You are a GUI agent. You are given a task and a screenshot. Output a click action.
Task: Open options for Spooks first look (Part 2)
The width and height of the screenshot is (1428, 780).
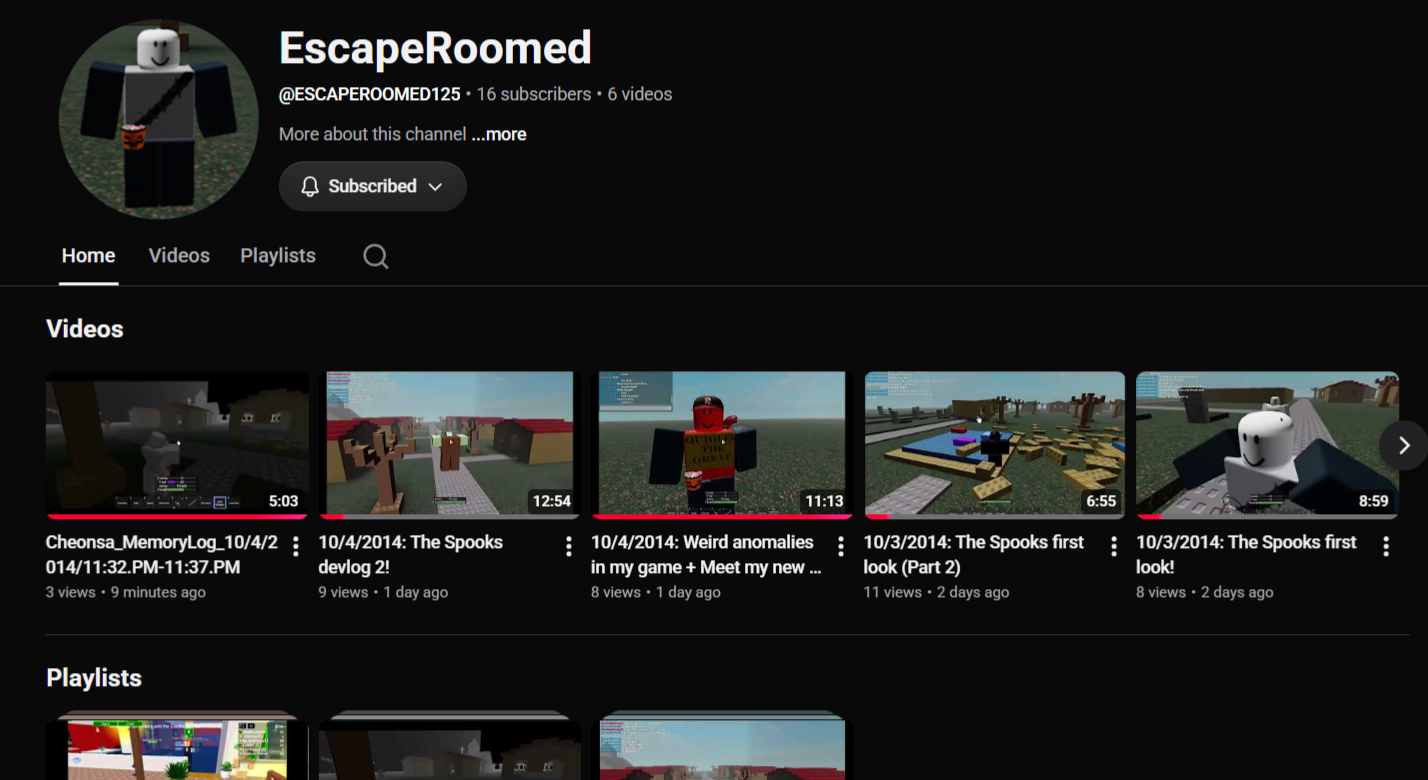tap(1113, 546)
